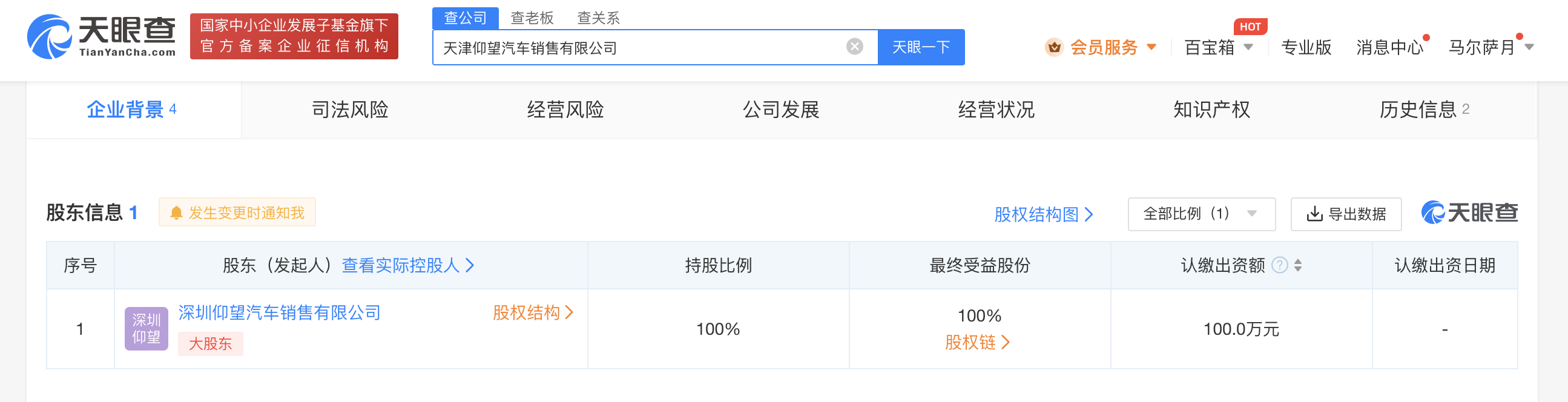Screen dimensions: 1568x402
Task: Click the 天眼一下 search button
Action: click(x=920, y=47)
